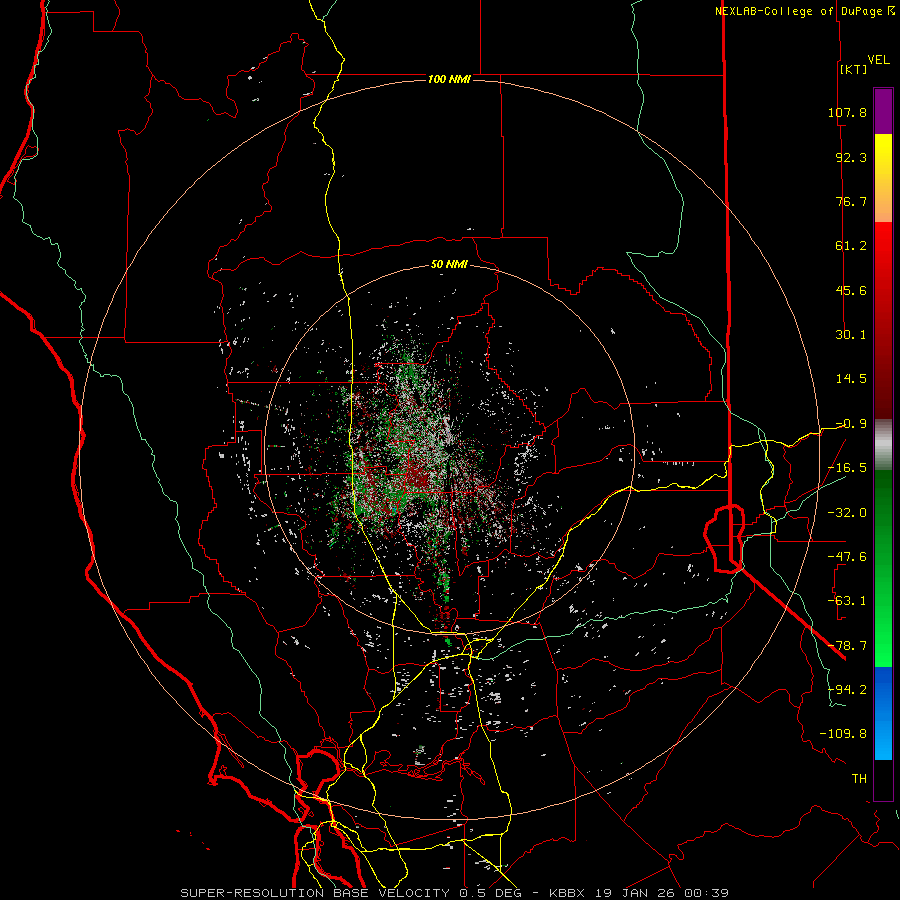This screenshot has height=900, width=900.
Task: Click the 30.1 legend value
Action: (851, 335)
